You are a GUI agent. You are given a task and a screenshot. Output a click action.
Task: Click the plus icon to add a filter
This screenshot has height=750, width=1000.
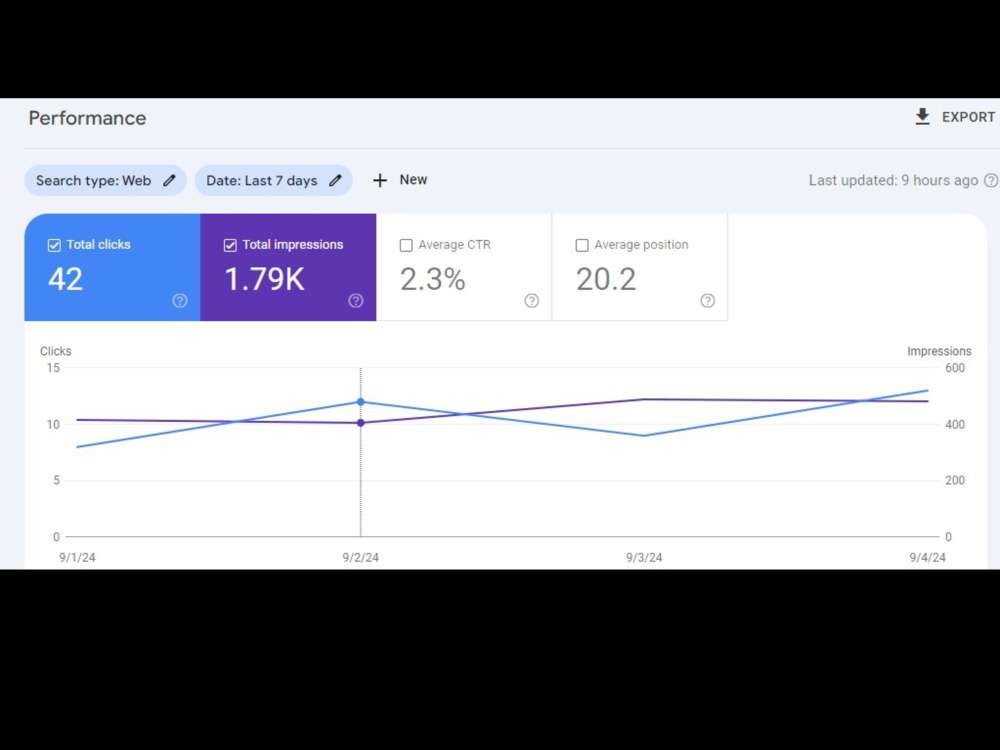pyautogui.click(x=380, y=180)
